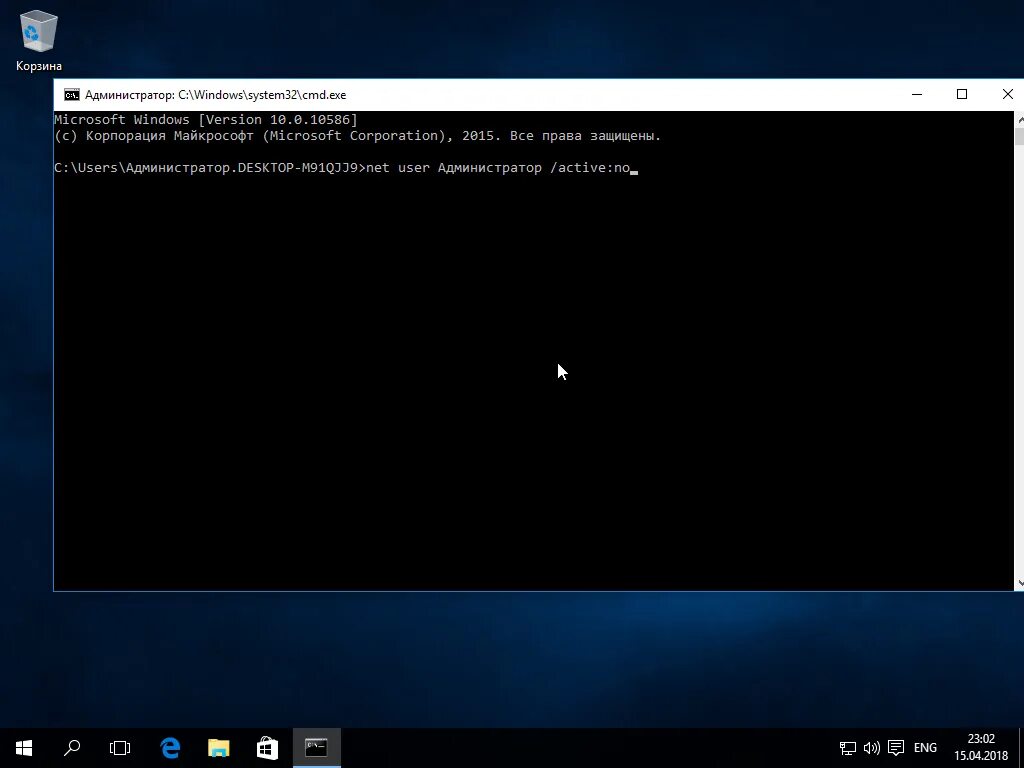
Task: Open Microsoft Edge from the taskbar
Action: 170,747
